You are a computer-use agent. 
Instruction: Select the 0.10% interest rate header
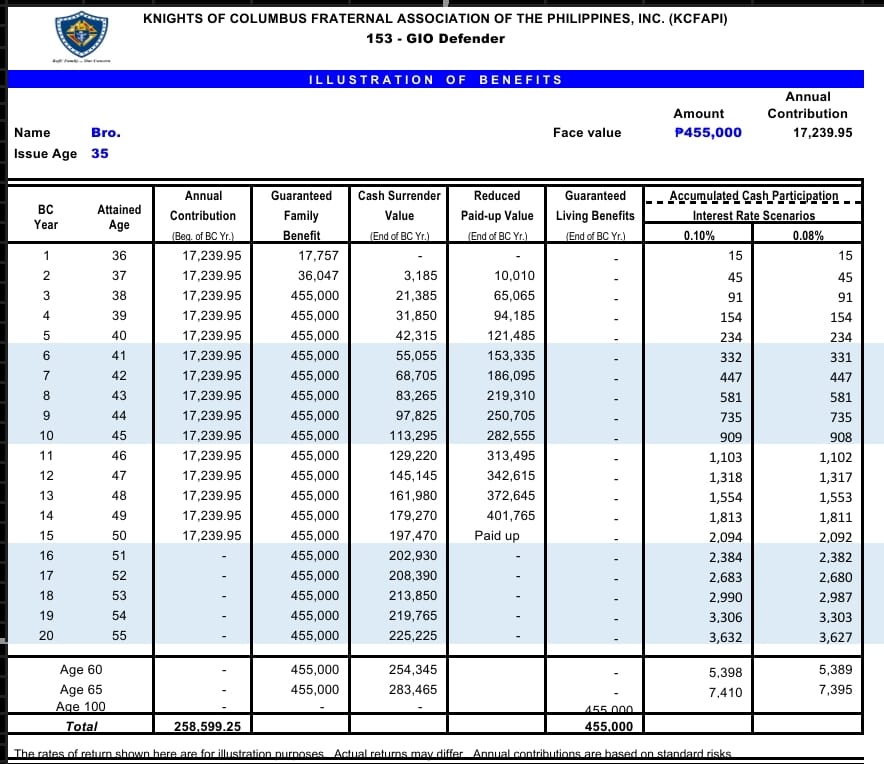pyautogui.click(x=699, y=236)
